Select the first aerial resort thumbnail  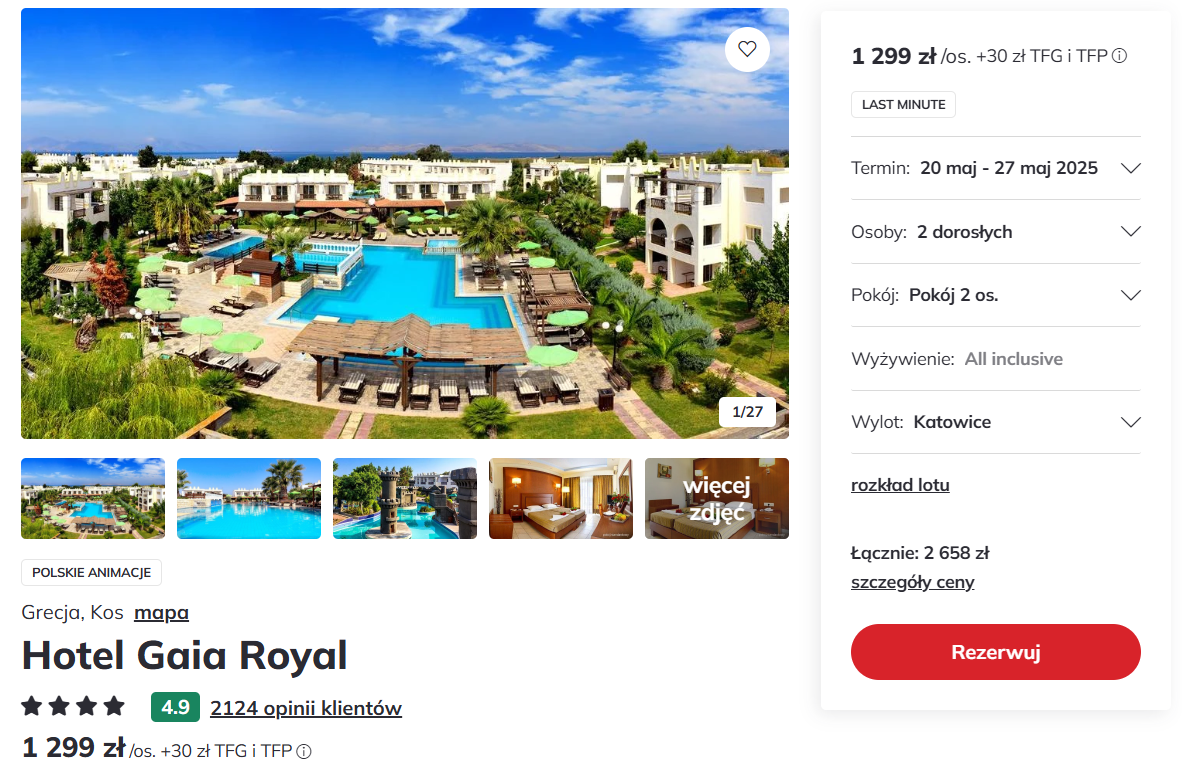coord(93,498)
